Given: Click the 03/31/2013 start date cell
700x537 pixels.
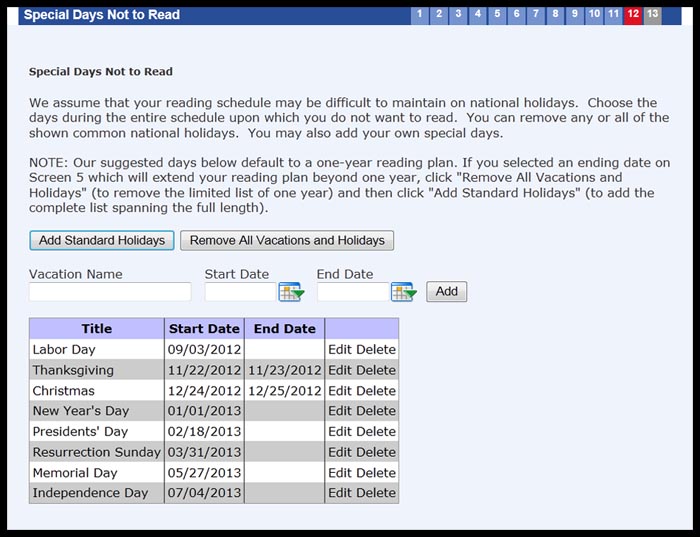Looking at the screenshot, I should 204,452.
